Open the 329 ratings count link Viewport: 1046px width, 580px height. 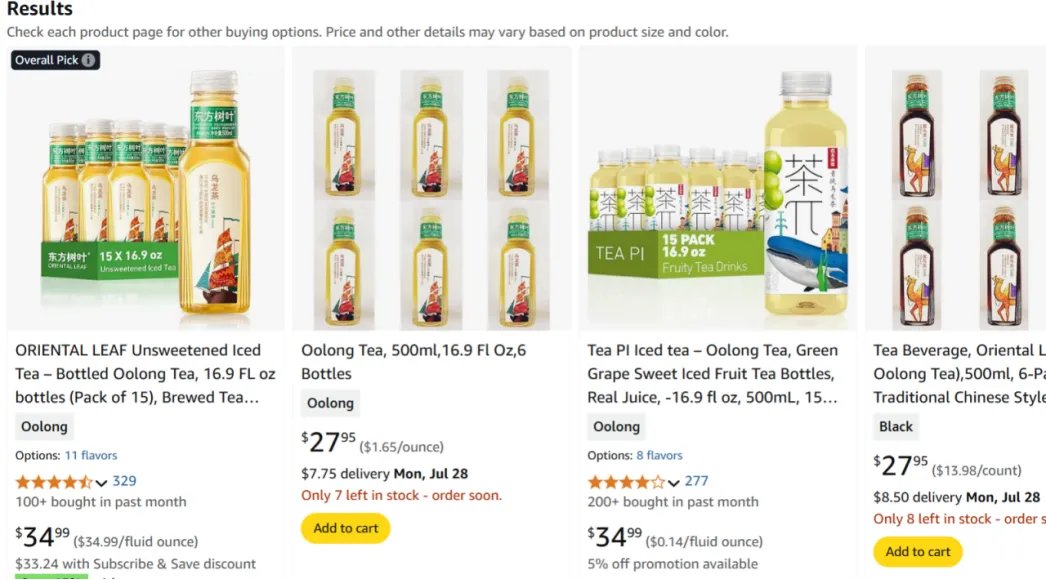click(124, 481)
